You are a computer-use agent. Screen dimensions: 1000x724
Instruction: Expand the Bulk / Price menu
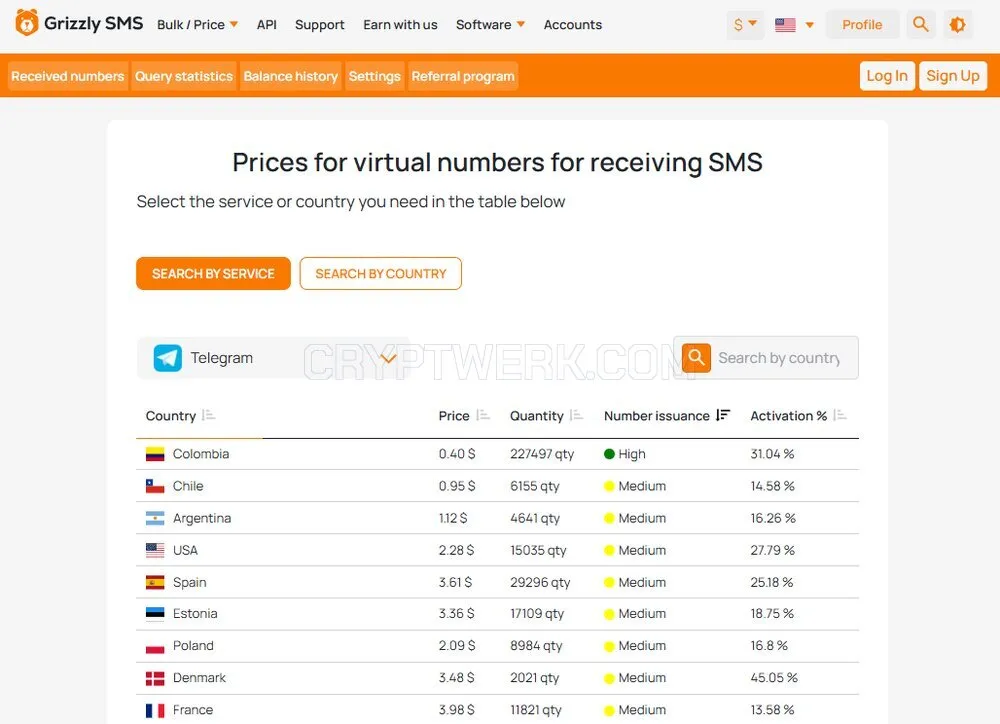197,24
